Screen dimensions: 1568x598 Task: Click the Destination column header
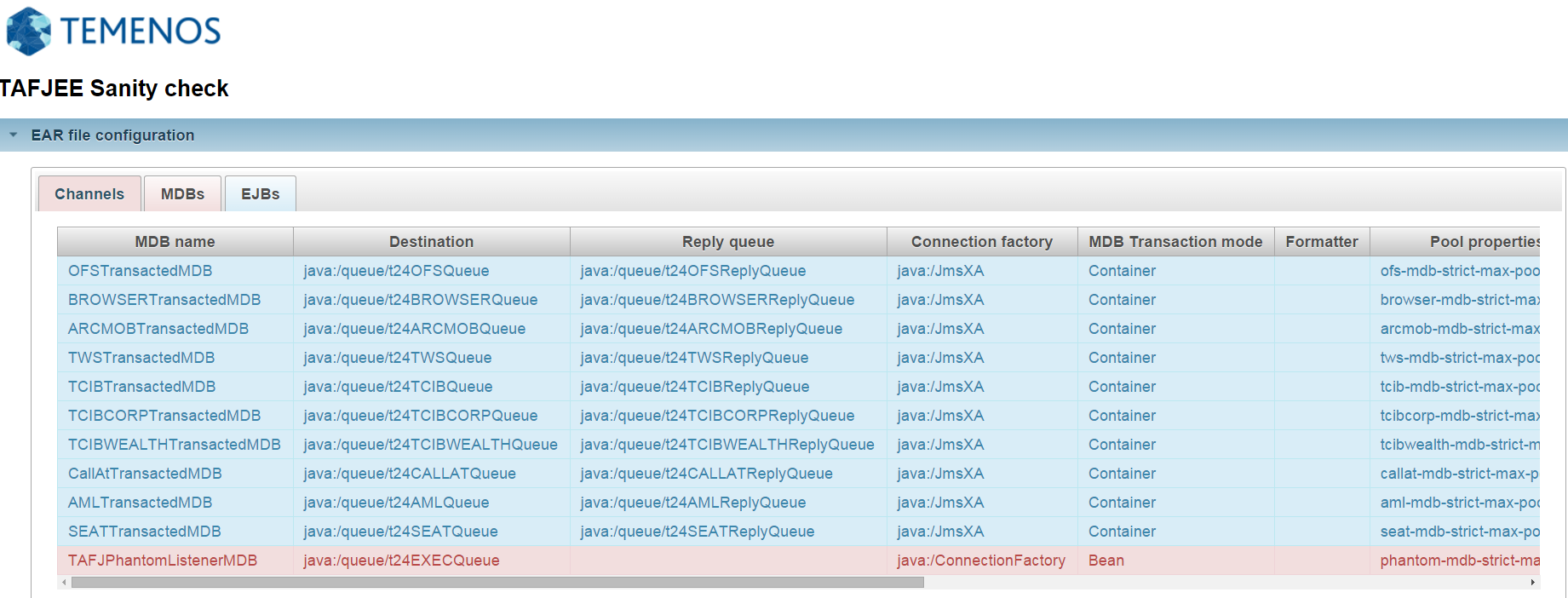point(431,242)
